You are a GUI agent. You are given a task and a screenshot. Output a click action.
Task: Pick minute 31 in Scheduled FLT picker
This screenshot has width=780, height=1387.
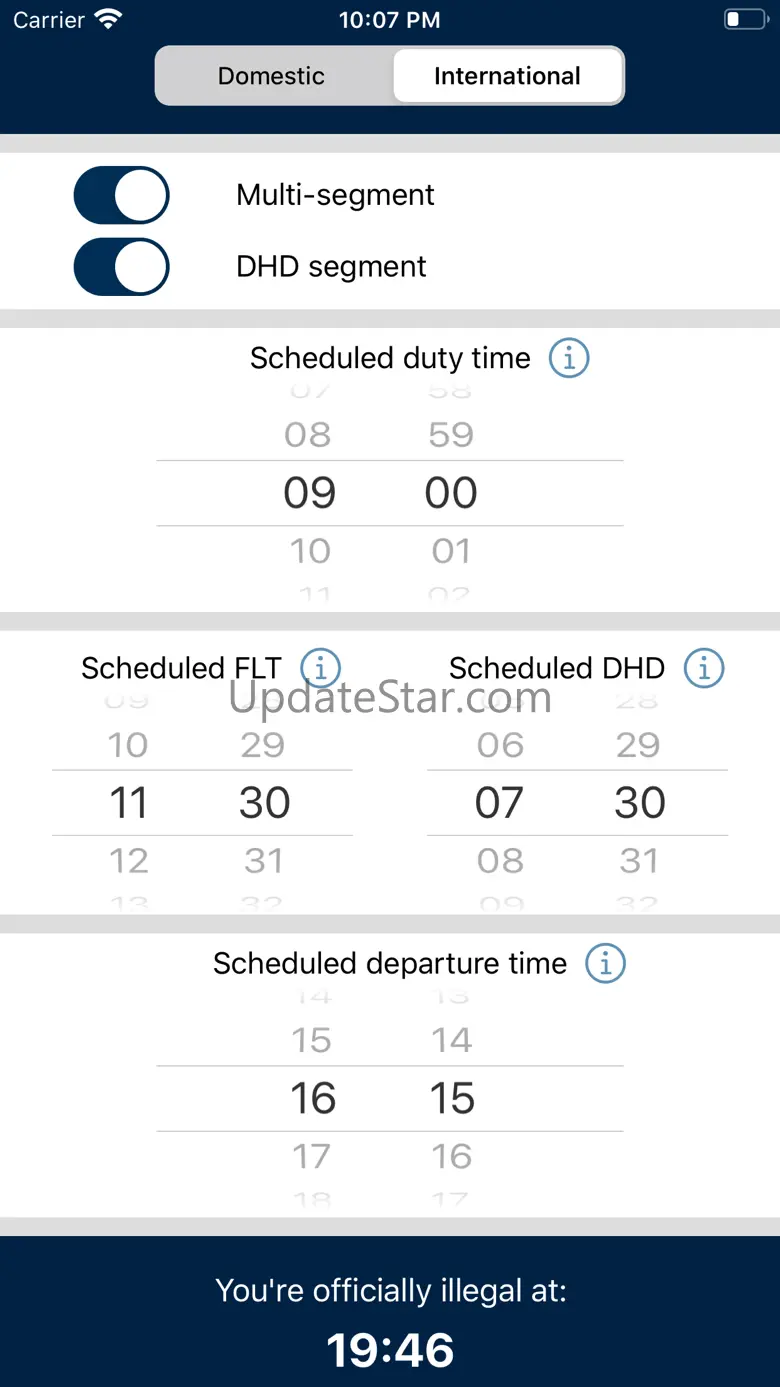(264, 861)
